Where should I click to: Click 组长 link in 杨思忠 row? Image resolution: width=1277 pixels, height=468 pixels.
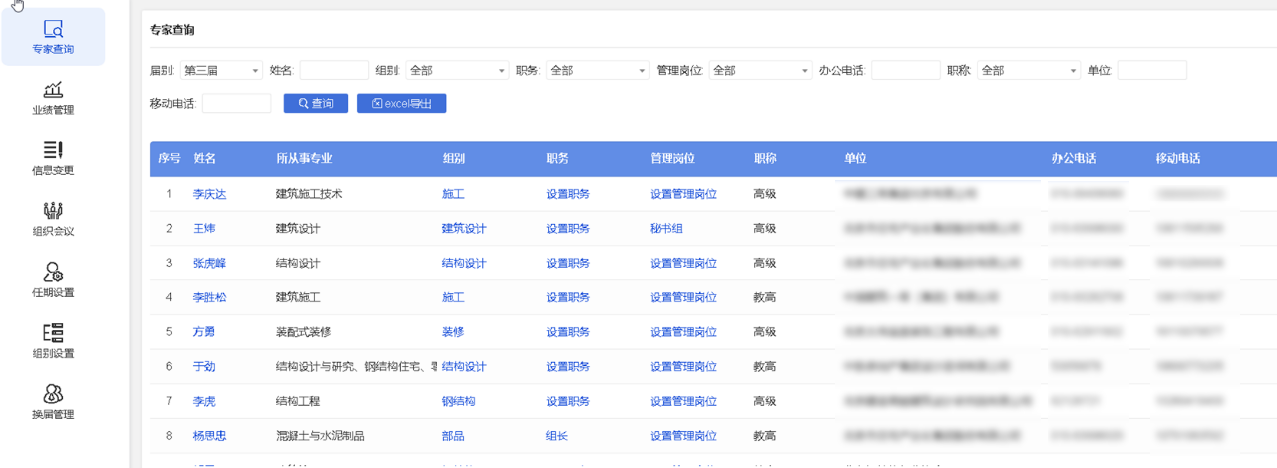[x=556, y=436]
